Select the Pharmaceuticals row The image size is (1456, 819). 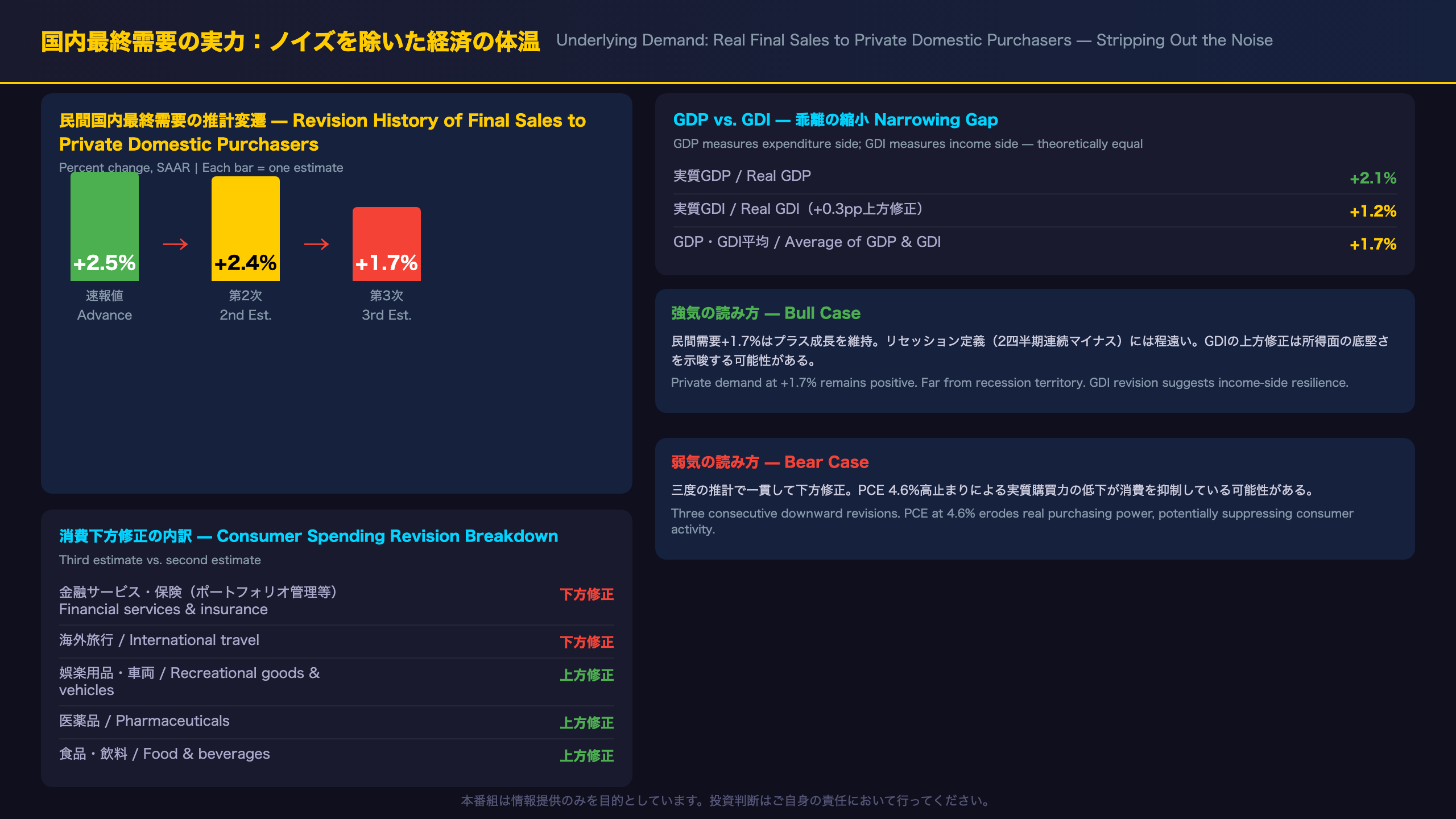(337, 722)
